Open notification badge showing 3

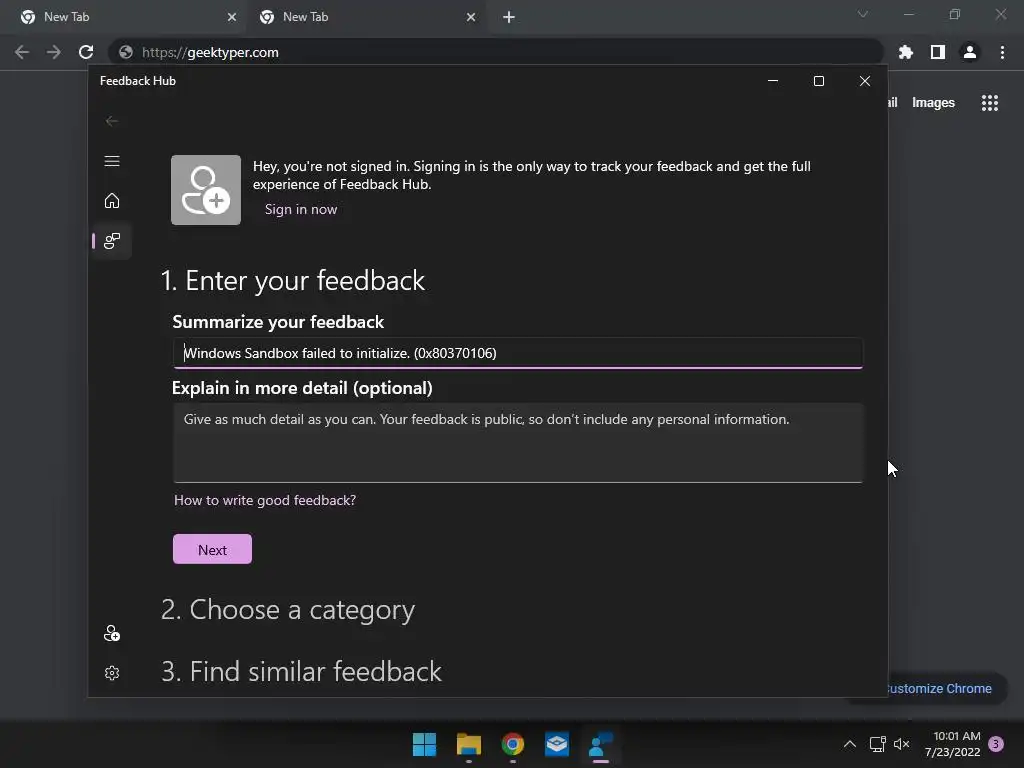click(x=996, y=744)
